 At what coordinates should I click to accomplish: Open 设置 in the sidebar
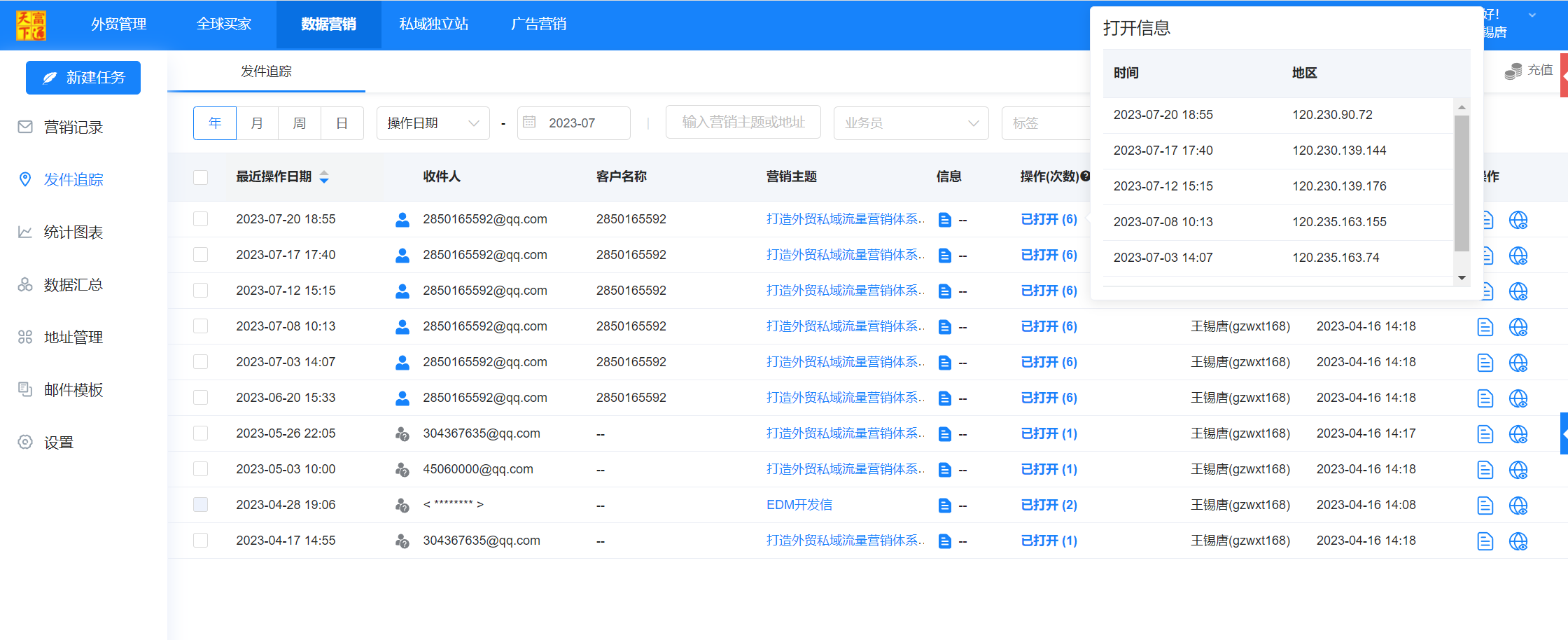click(46, 443)
